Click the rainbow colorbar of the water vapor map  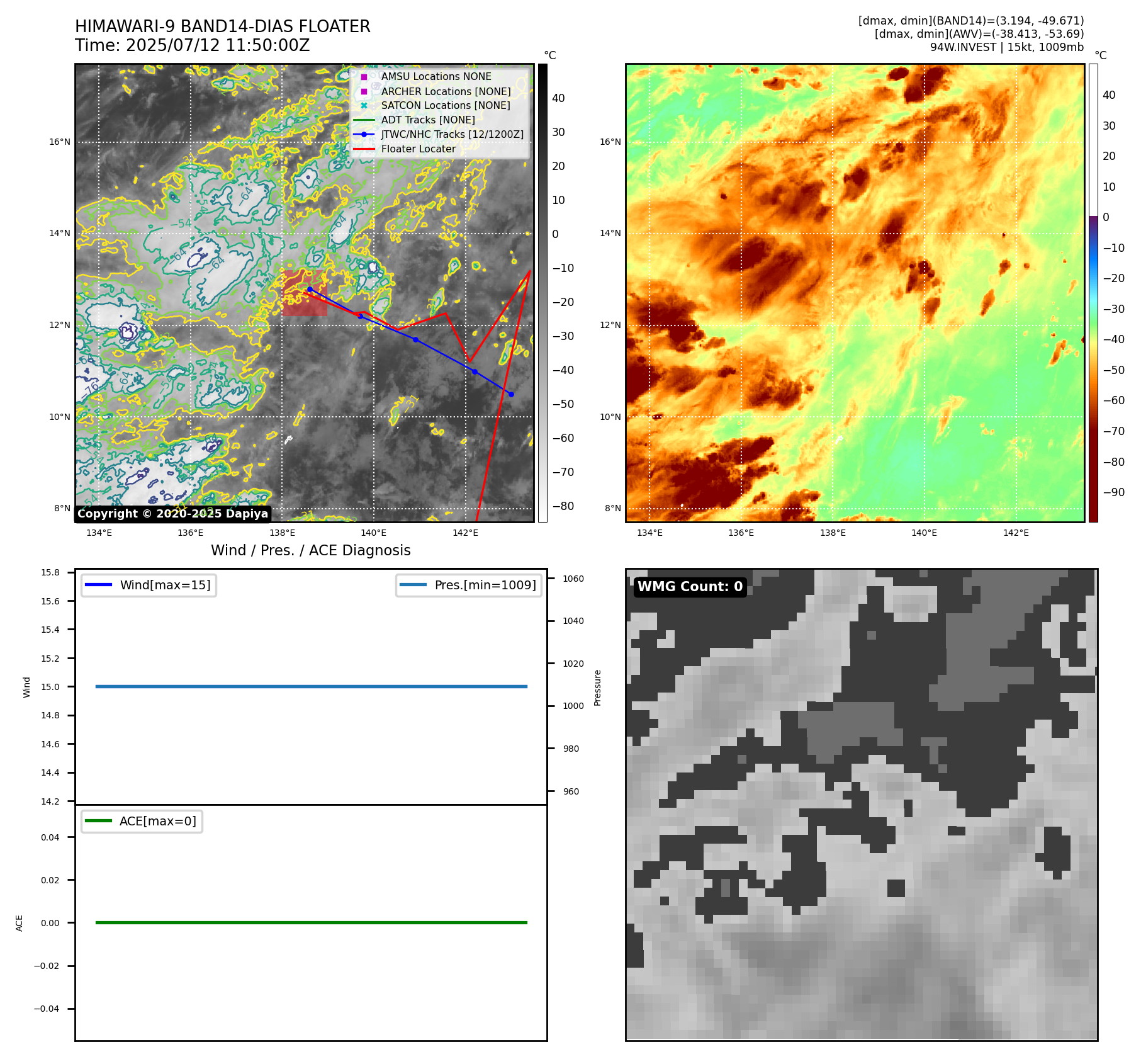pyautogui.click(x=1093, y=293)
